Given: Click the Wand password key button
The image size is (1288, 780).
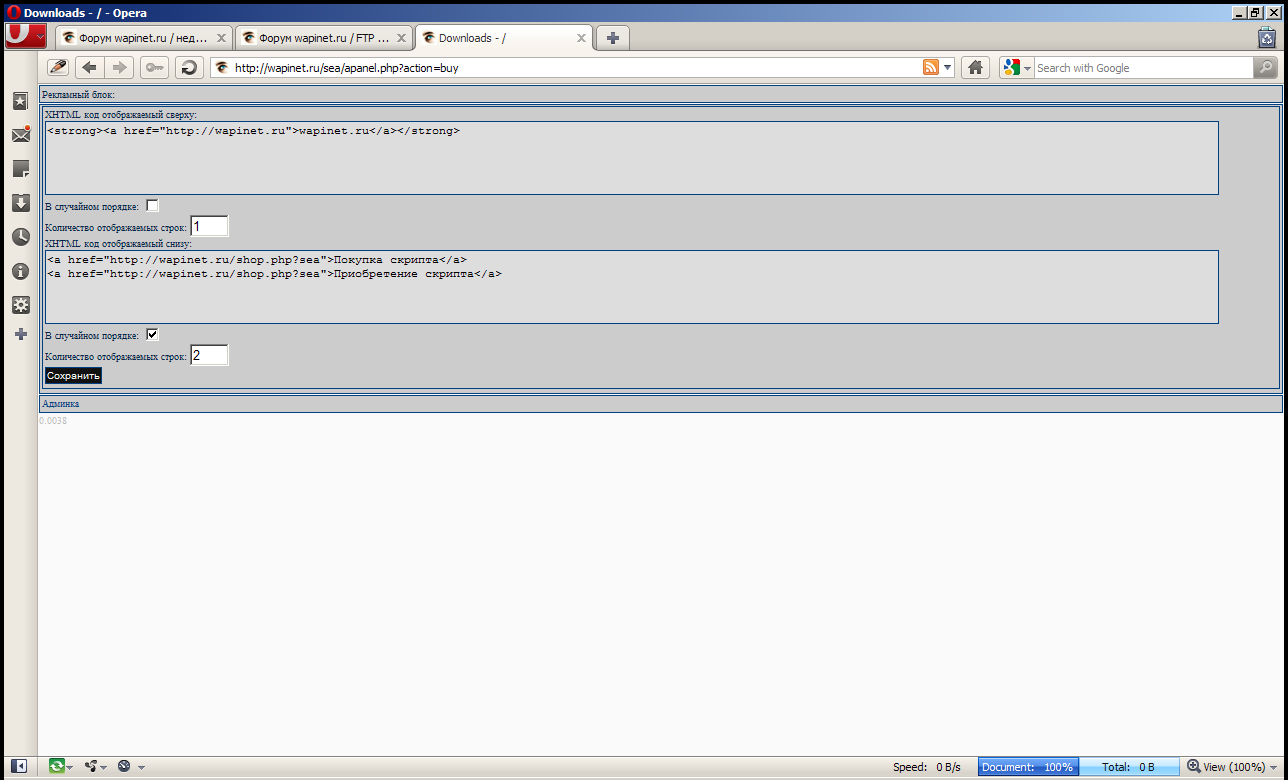Looking at the screenshot, I should tap(154, 68).
